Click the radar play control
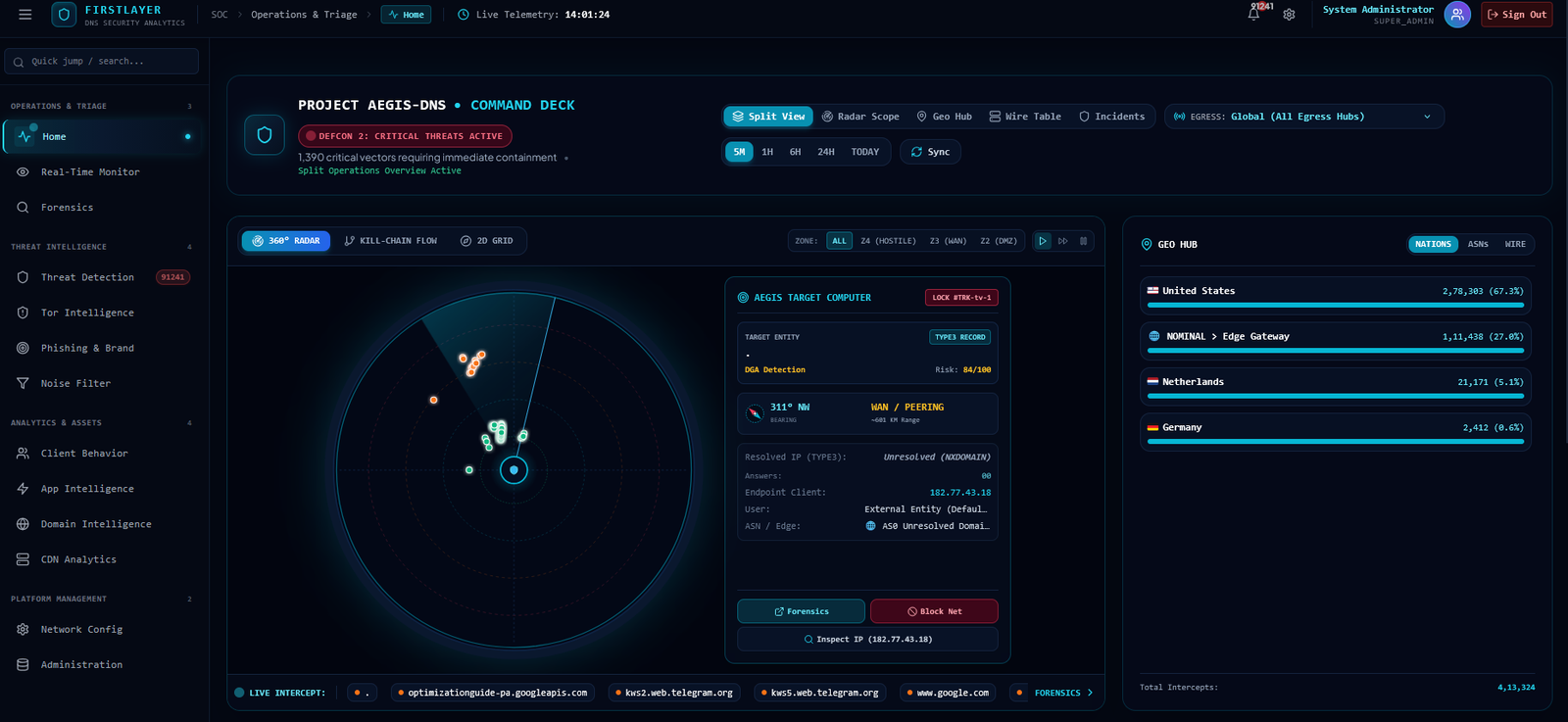The height and width of the screenshot is (722, 1568). (1043, 241)
